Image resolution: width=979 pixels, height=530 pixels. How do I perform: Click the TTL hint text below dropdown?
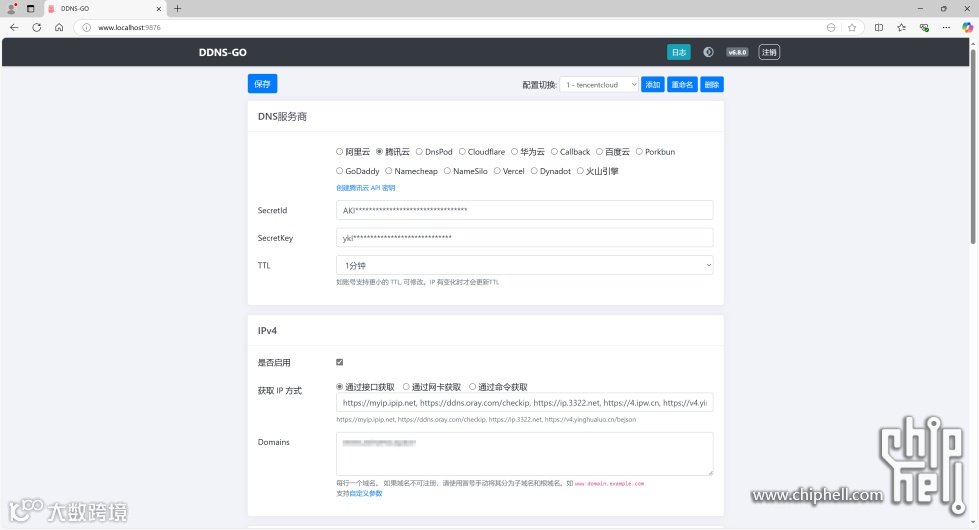click(x=418, y=282)
